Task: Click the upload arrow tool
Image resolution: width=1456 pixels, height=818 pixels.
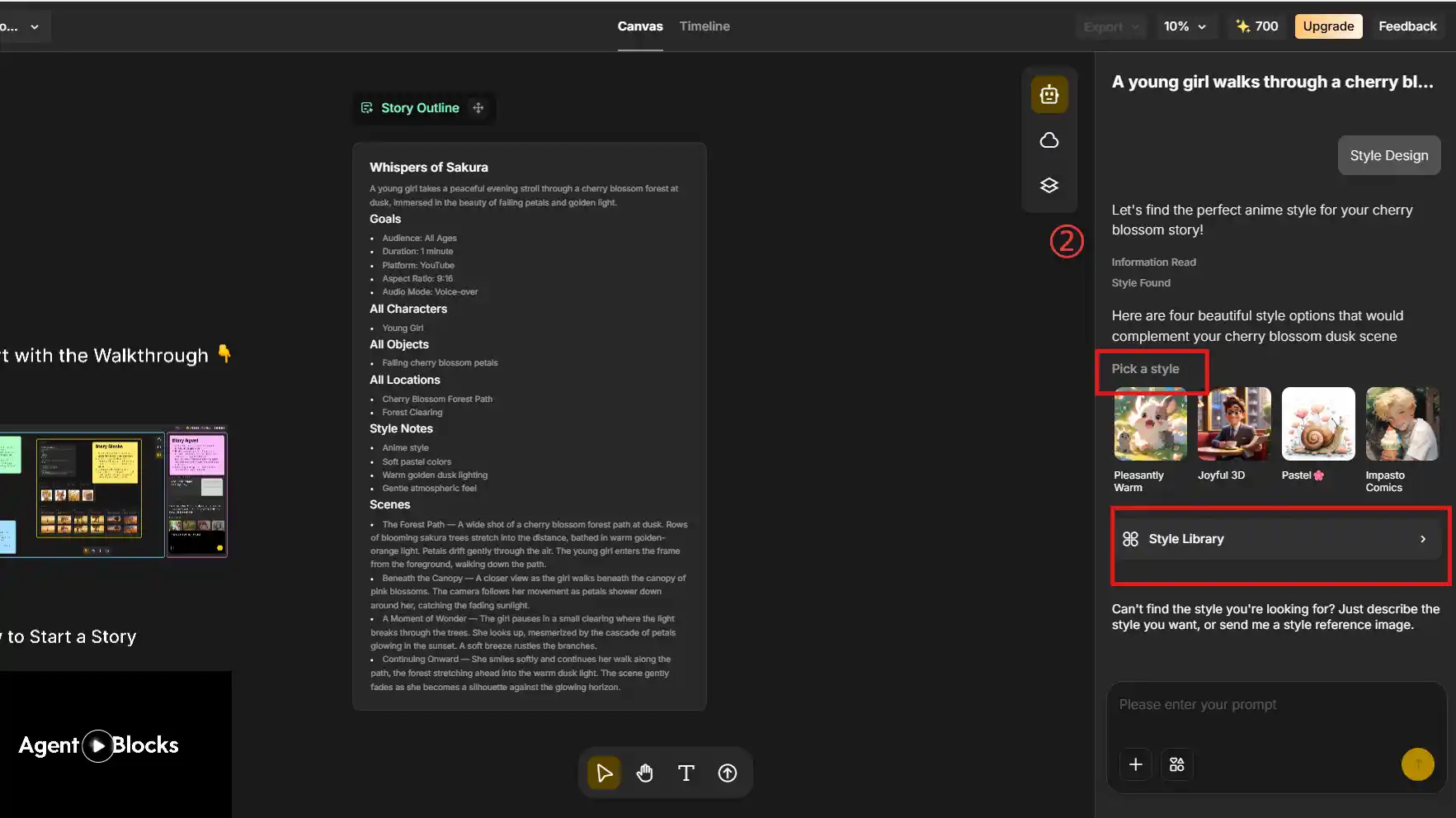Action: point(727,773)
